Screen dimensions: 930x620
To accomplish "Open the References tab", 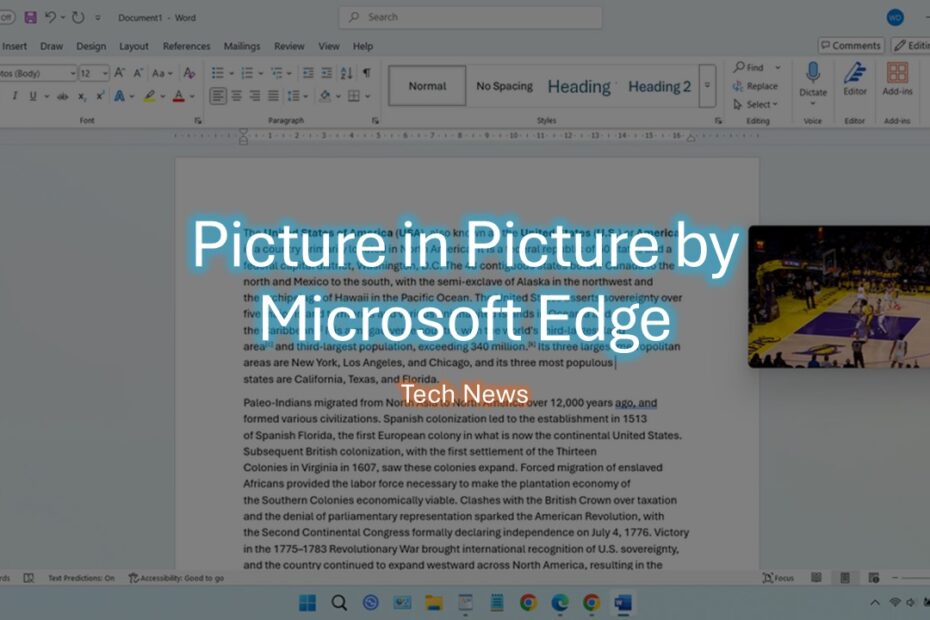I will [x=186, y=46].
